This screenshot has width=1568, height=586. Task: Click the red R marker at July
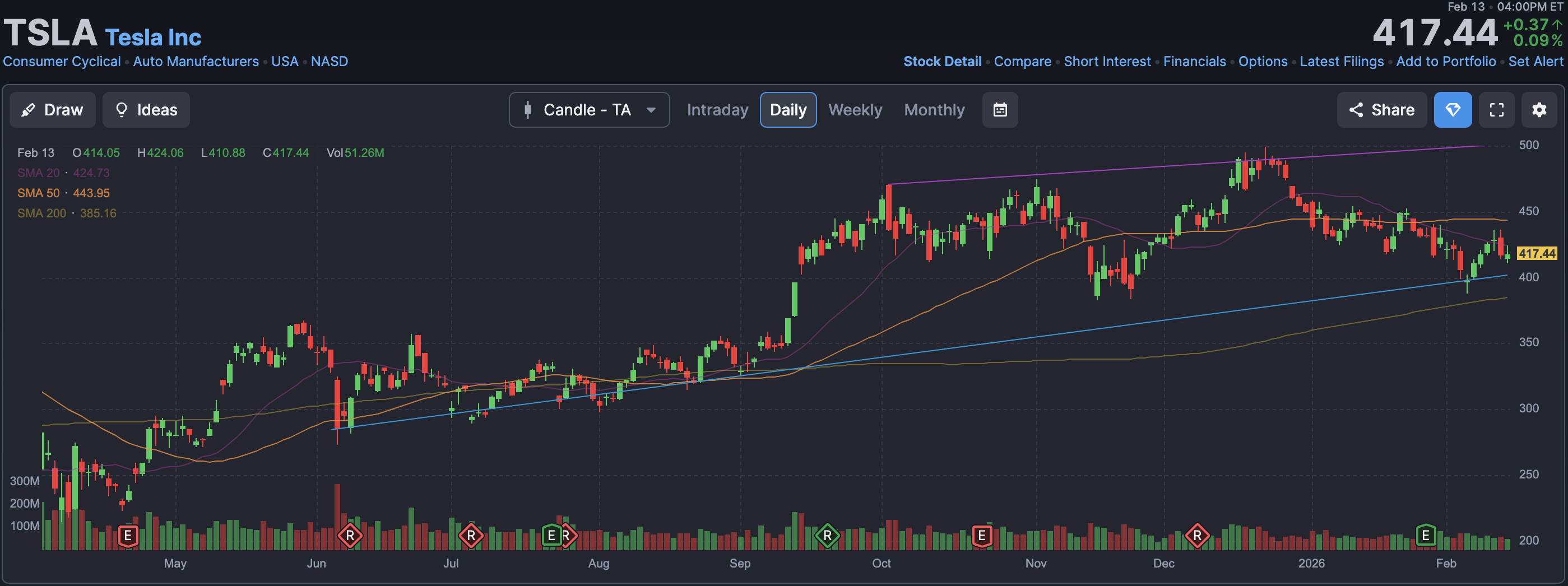coord(471,536)
